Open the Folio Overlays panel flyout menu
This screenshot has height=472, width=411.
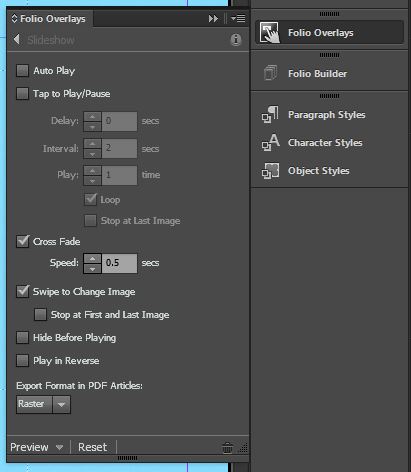[x=238, y=18]
